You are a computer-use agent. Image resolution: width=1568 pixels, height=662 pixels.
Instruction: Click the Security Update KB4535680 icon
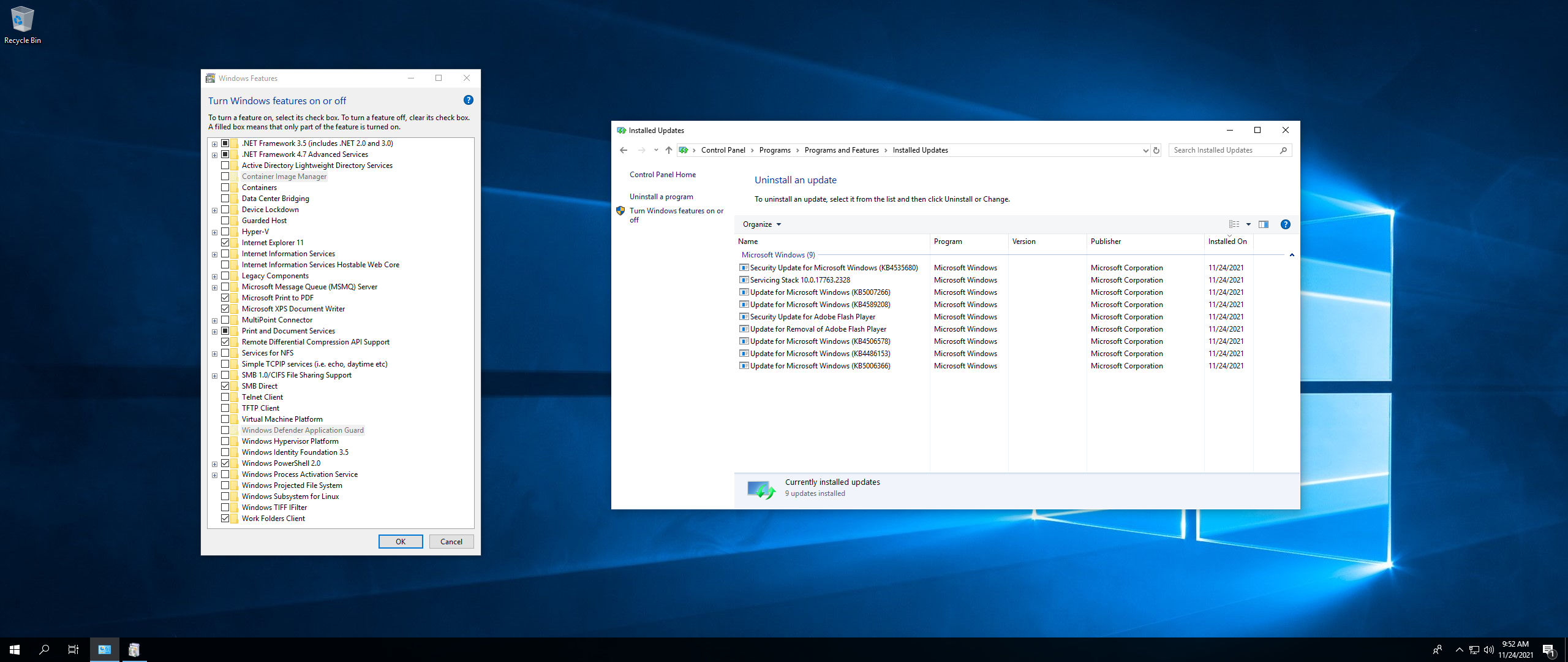744,268
